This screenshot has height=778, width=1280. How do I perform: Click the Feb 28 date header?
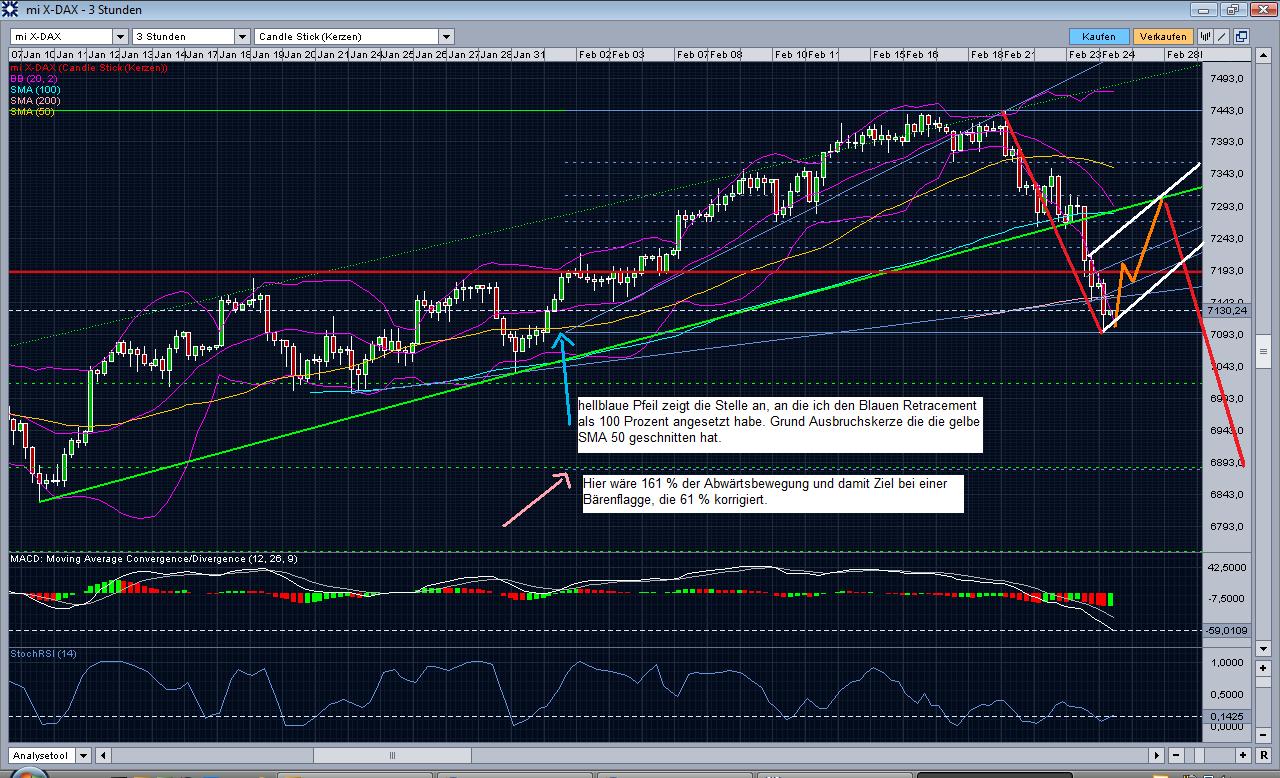tap(1183, 54)
